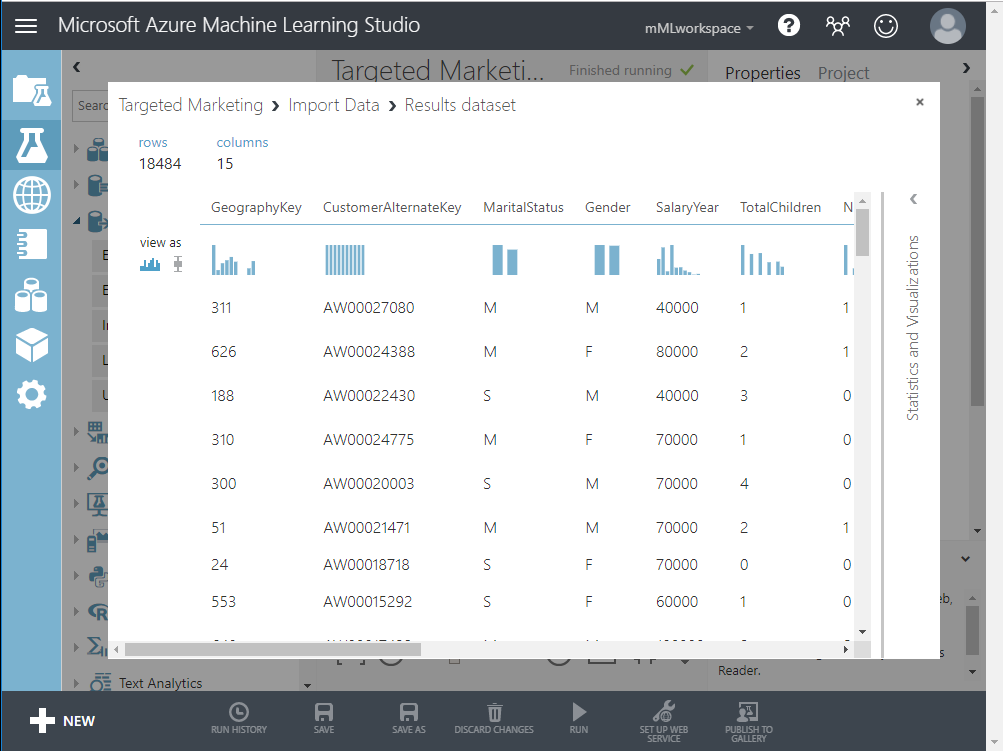Open the hamburger navigation menu
1003x751 pixels.
point(26,26)
